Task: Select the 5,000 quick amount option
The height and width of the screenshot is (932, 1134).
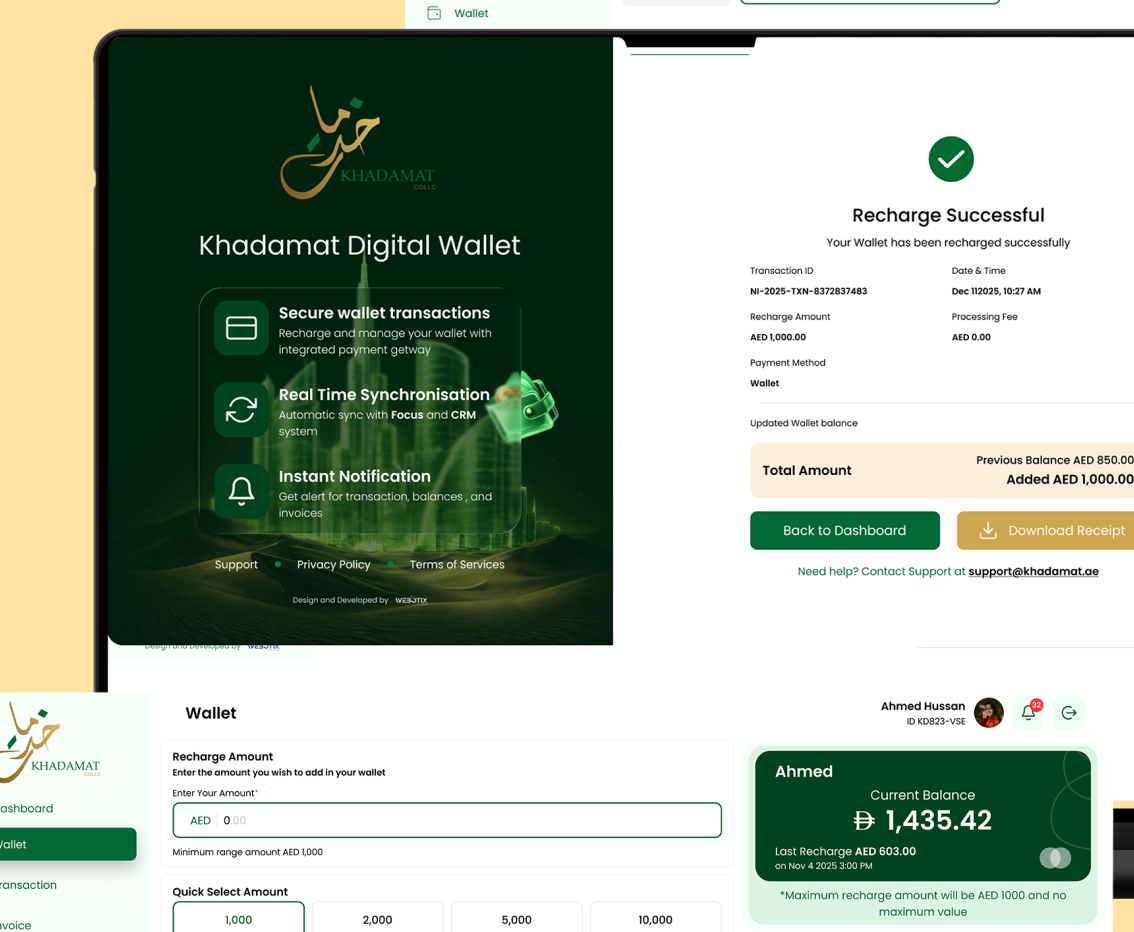Action: pyautogui.click(x=516, y=919)
